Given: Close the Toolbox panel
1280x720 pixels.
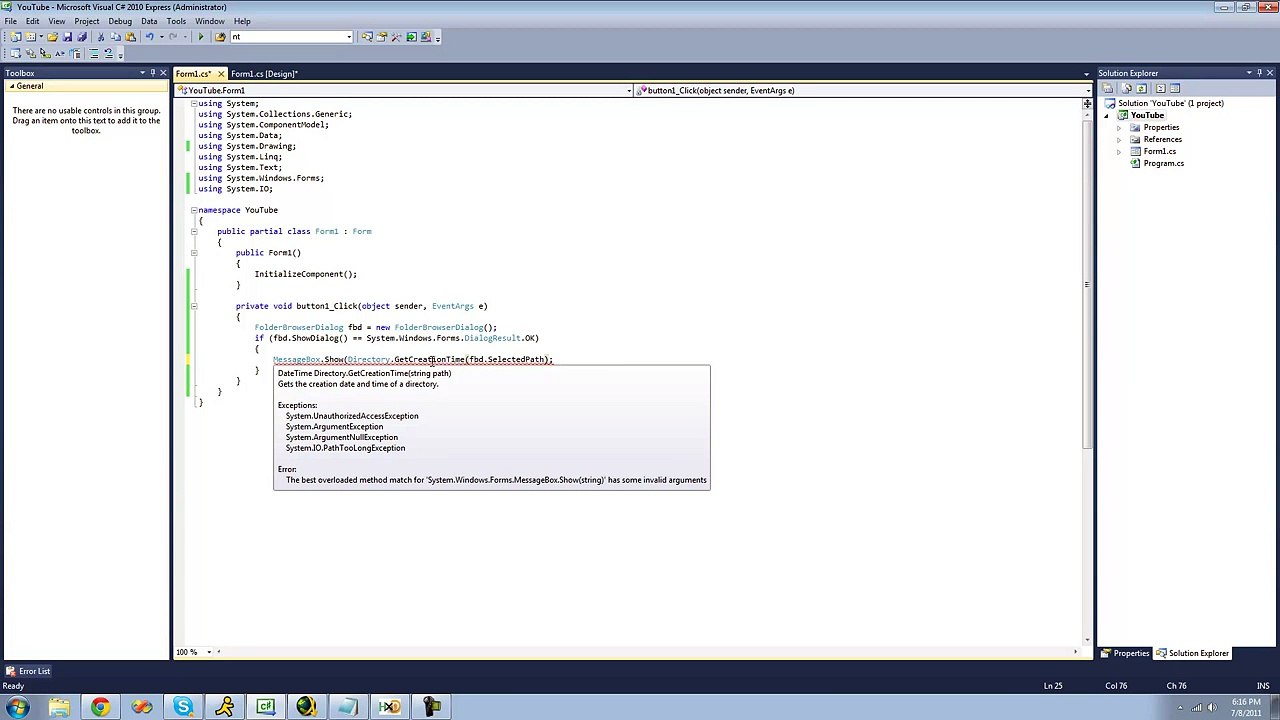Looking at the screenshot, I should (x=163, y=73).
